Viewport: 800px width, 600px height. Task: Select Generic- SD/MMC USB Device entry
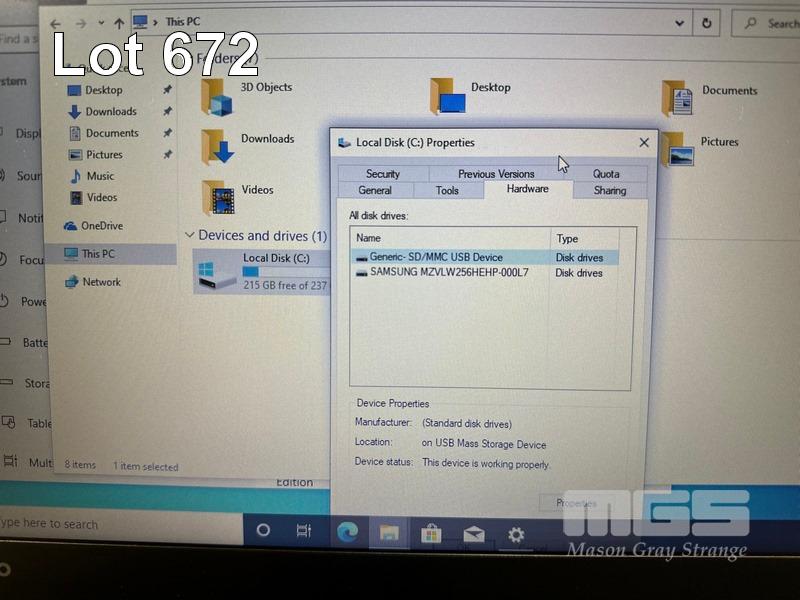click(x=436, y=257)
